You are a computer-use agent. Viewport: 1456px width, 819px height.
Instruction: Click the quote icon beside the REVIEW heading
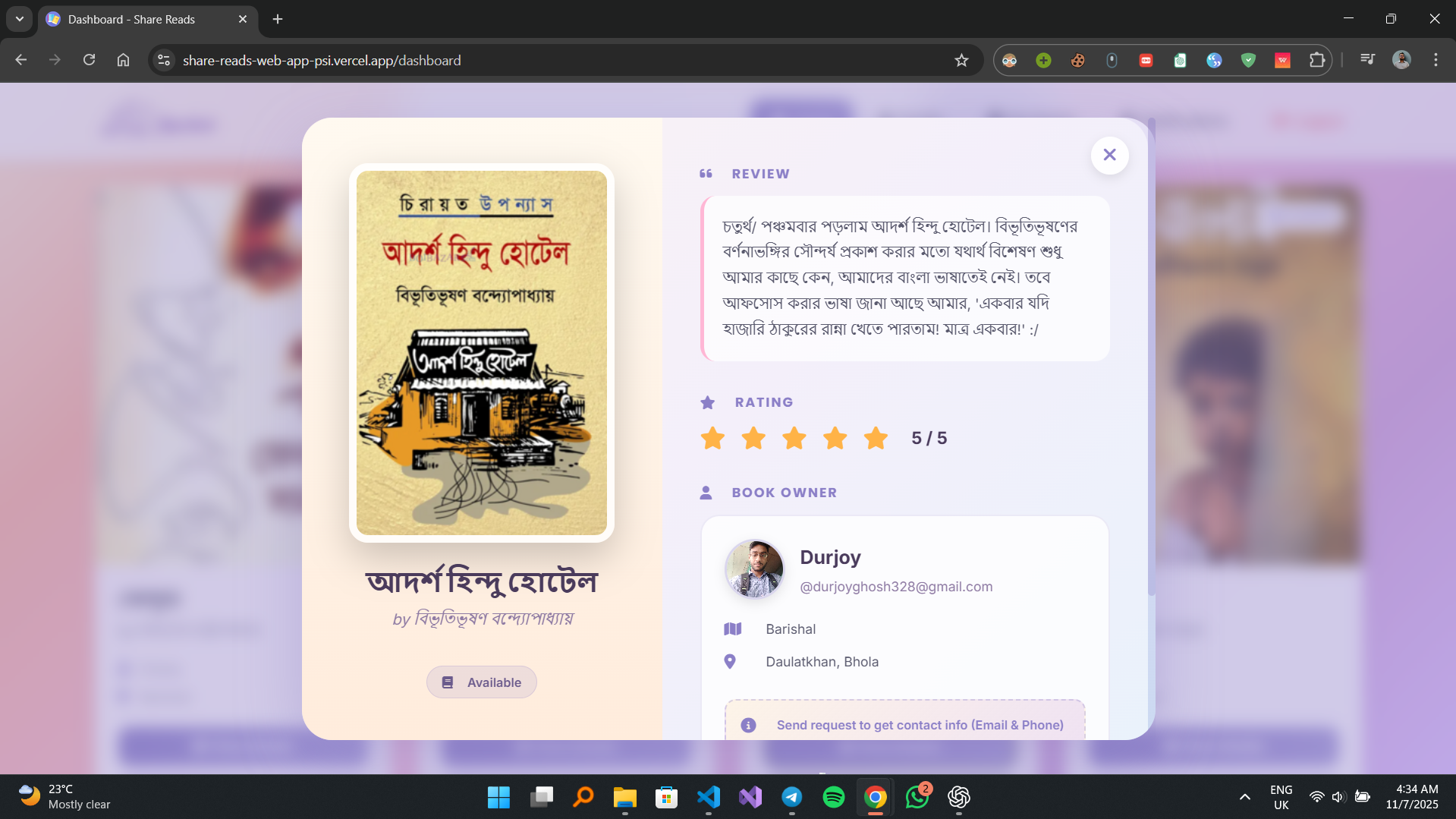(706, 174)
